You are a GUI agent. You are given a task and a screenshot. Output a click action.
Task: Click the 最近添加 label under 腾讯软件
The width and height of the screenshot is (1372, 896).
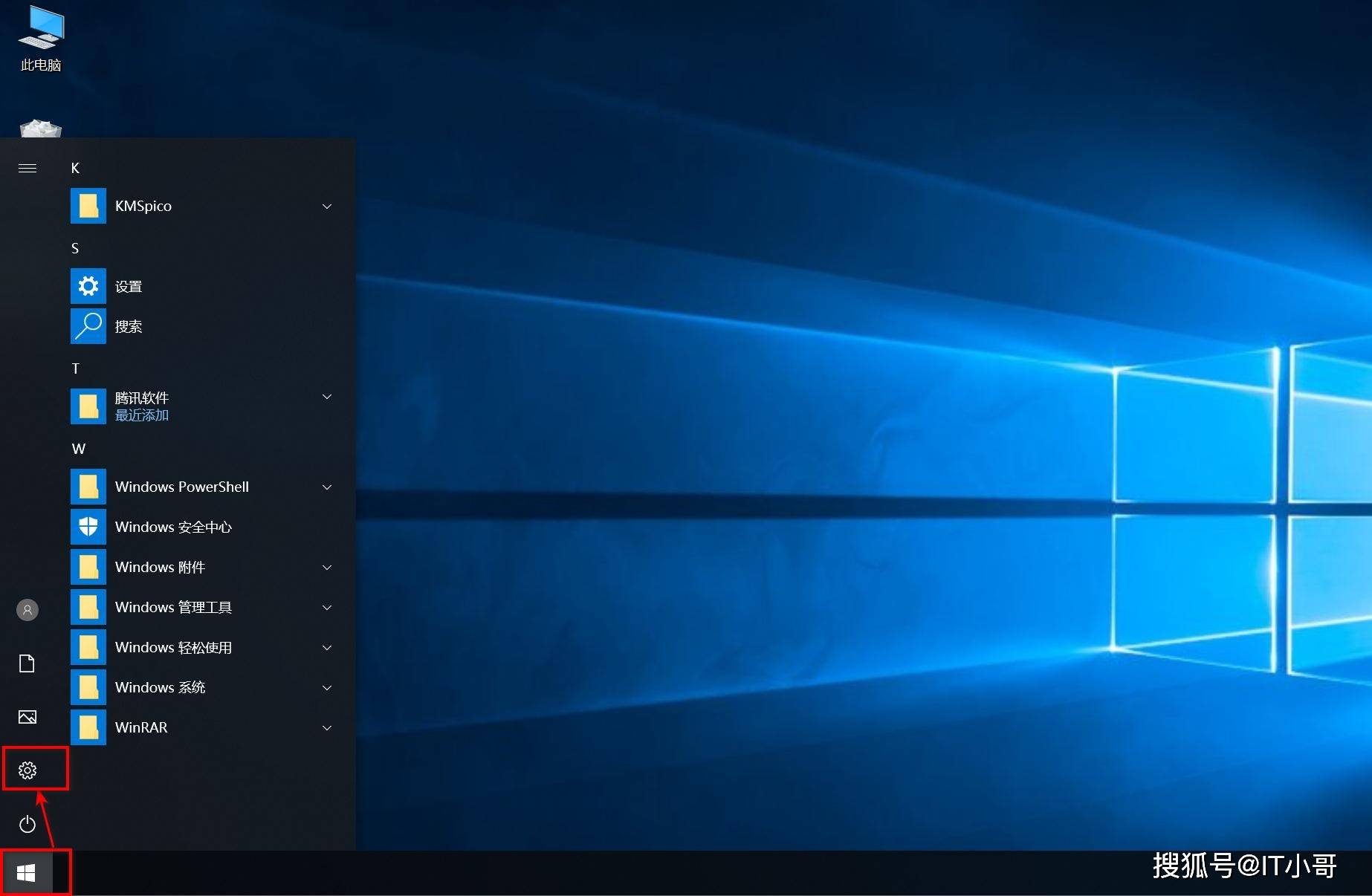(142, 415)
